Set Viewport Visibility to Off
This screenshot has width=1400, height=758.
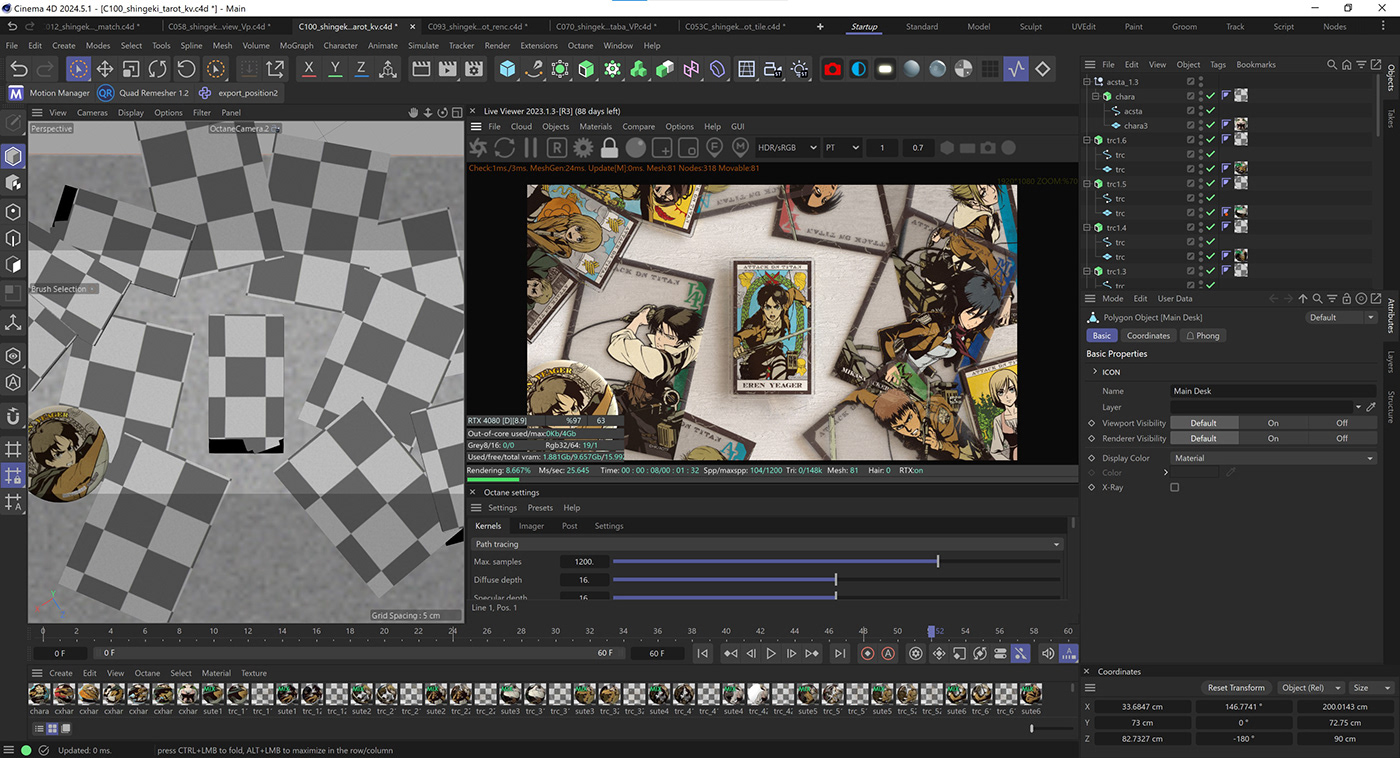coord(1342,423)
